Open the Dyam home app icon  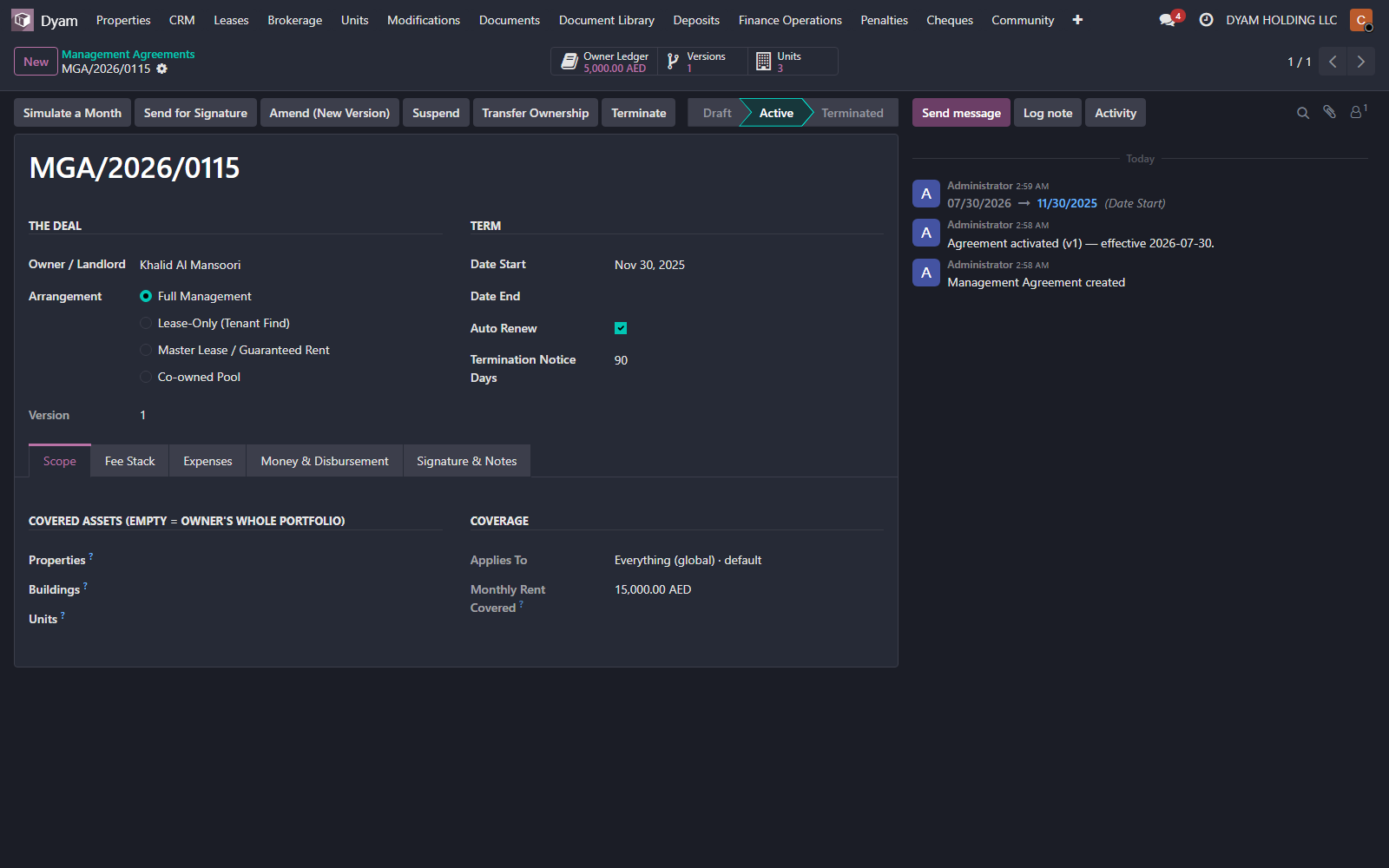point(23,19)
